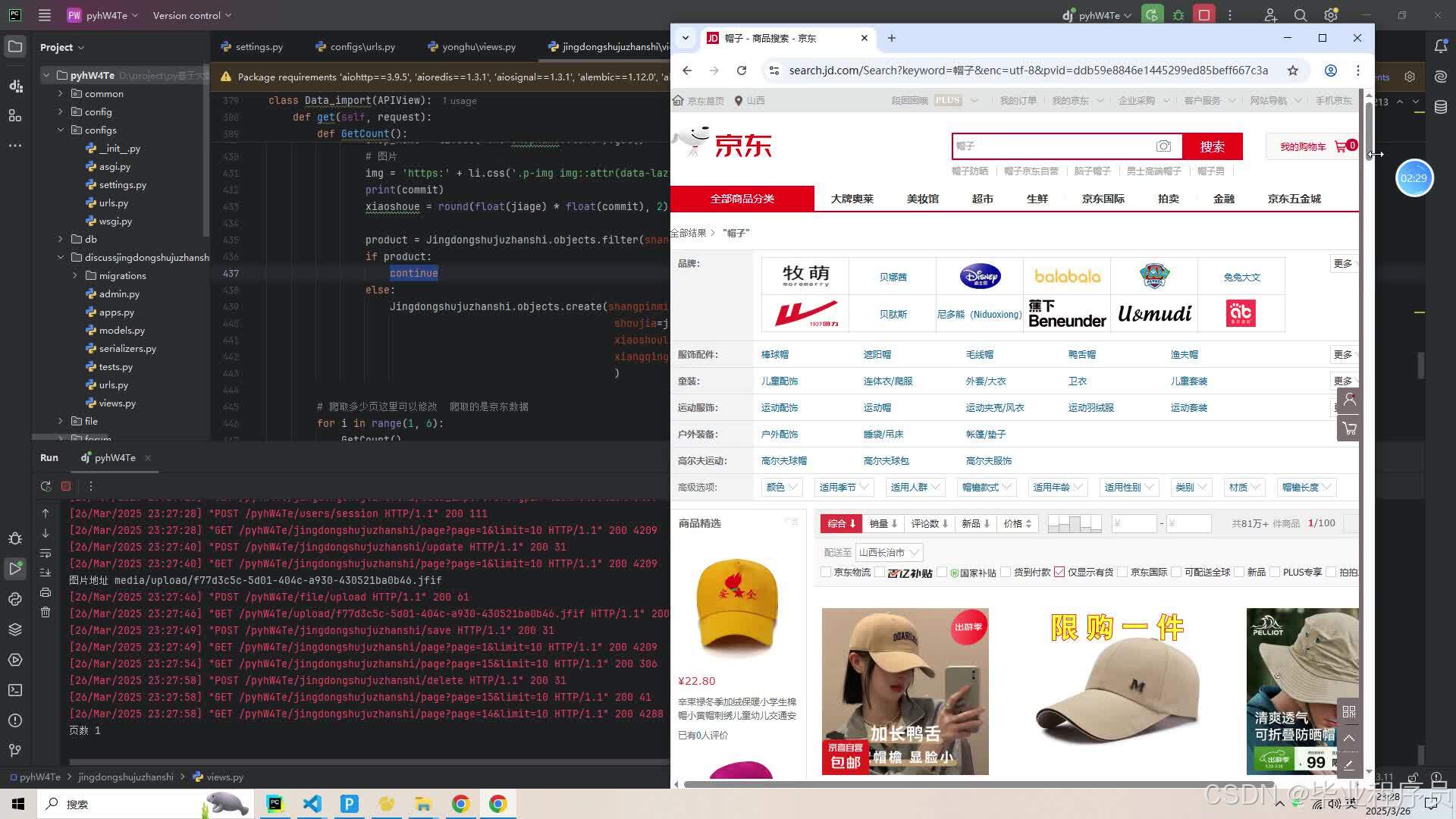Open 帽檐款式 filter dropdown
Viewport: 1456px width, 819px height.
[x=986, y=488]
